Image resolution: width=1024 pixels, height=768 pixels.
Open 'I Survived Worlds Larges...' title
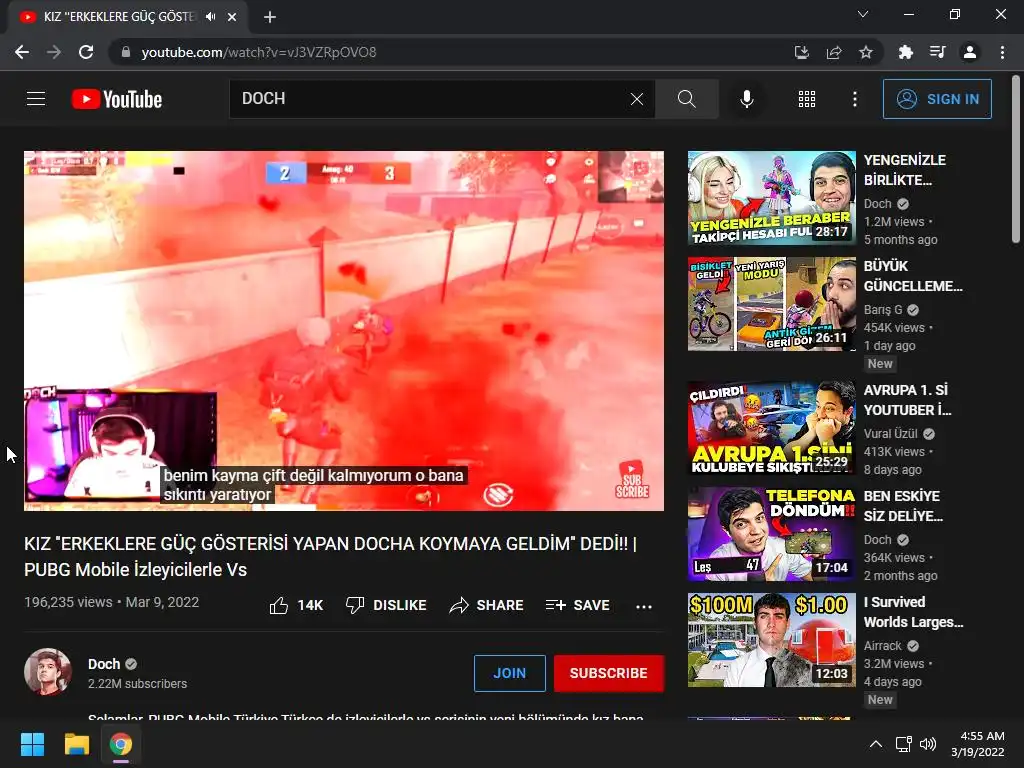pos(913,612)
